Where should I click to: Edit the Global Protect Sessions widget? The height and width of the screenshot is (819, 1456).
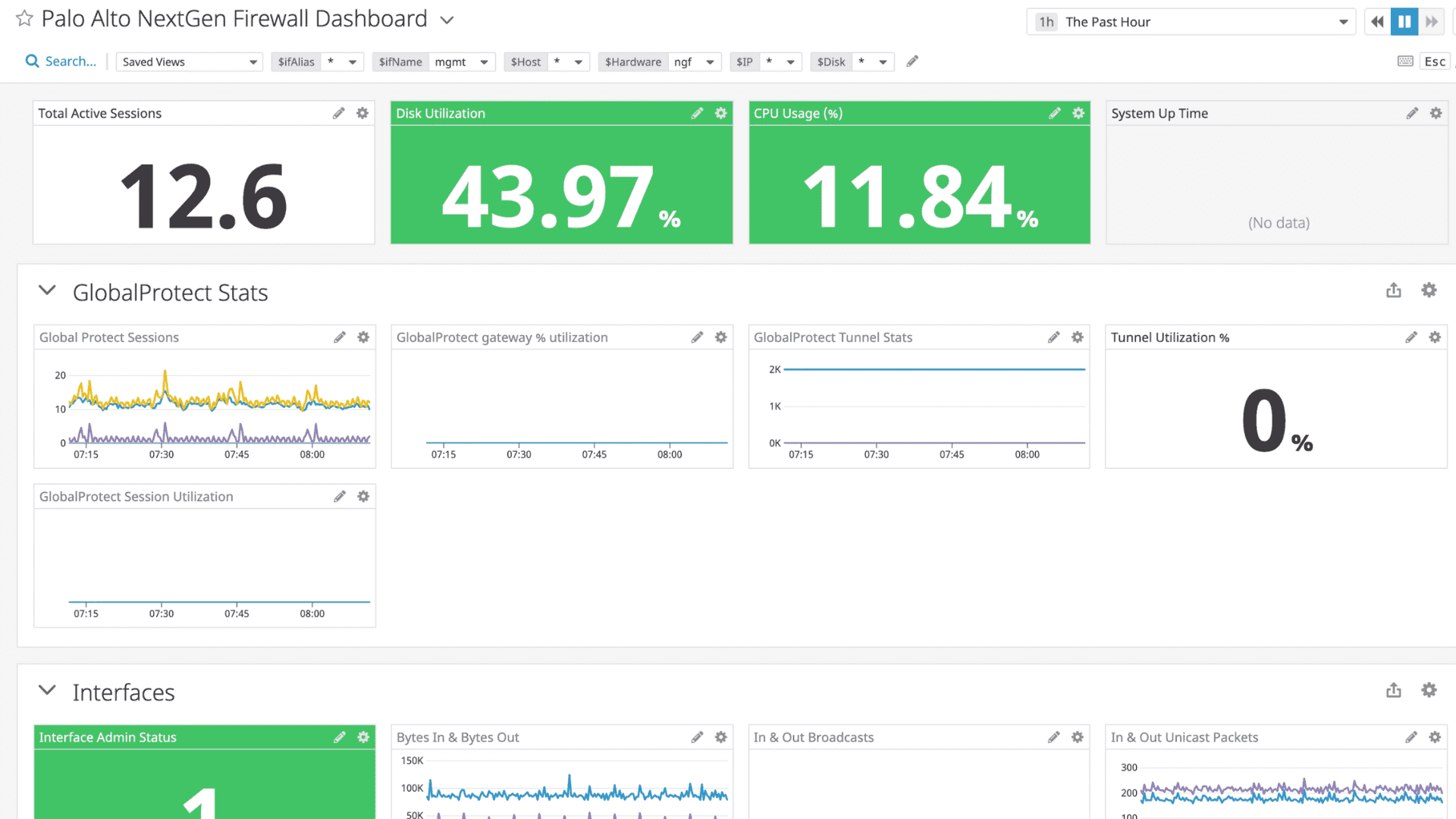pyautogui.click(x=340, y=337)
